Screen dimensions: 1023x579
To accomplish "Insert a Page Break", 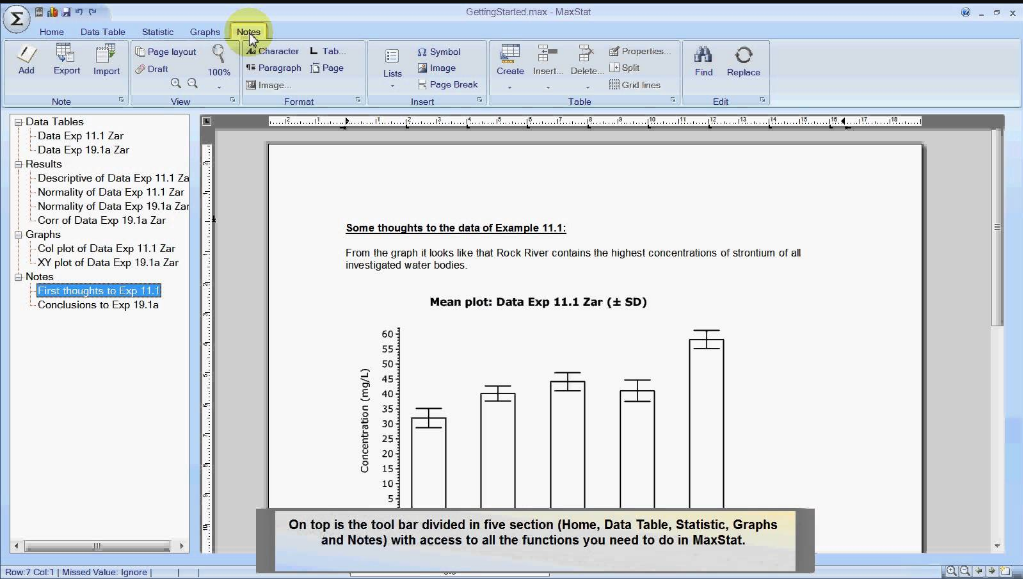I will coord(448,84).
